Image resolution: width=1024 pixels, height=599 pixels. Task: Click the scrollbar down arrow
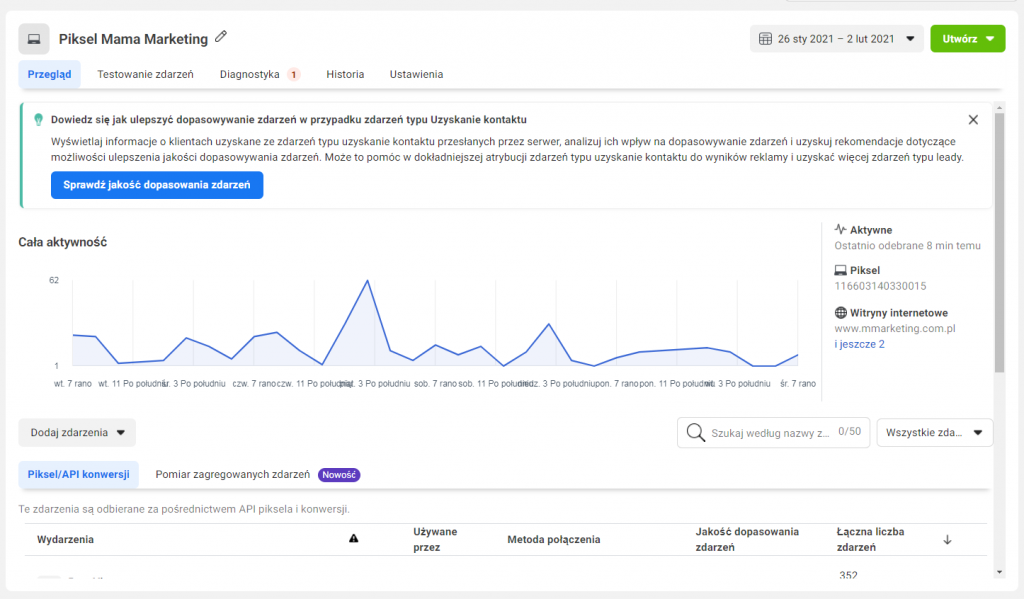(x=999, y=572)
